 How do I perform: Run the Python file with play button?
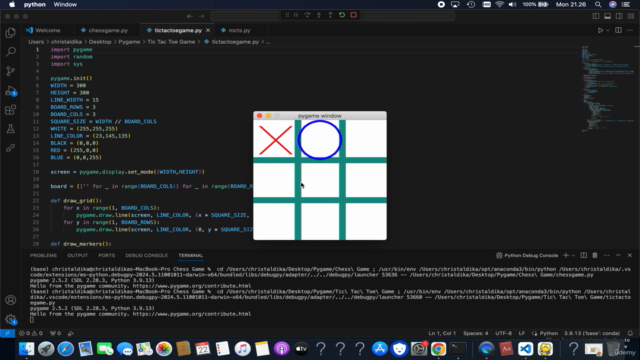600,30
